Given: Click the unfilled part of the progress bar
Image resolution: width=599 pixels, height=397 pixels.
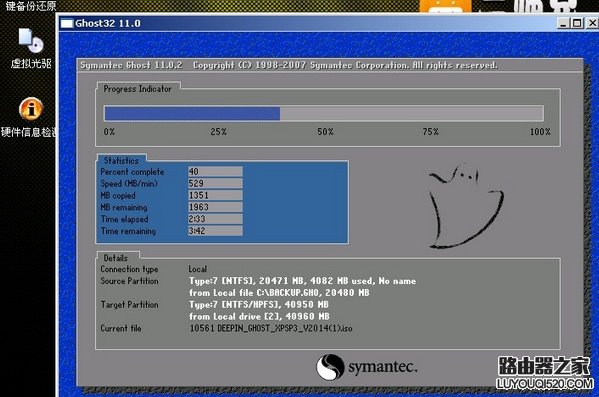Looking at the screenshot, I should coord(411,113).
